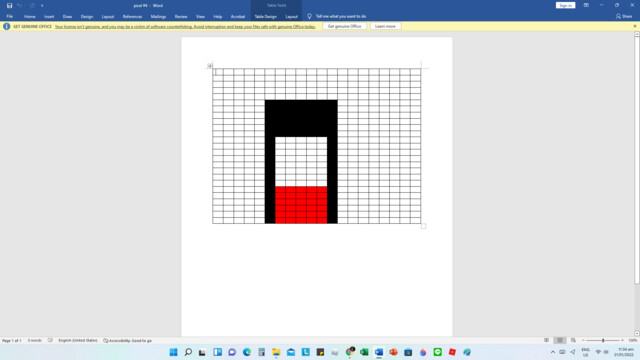Click the zoom slider handle
The height and width of the screenshot is (360, 640).
point(603,340)
